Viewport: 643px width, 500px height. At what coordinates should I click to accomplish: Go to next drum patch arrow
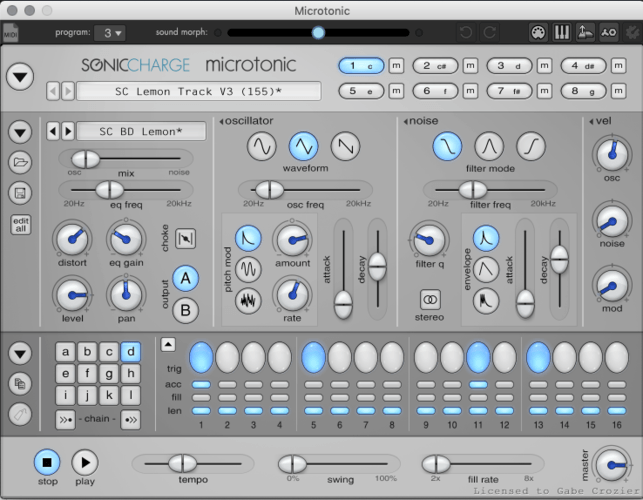point(68,131)
